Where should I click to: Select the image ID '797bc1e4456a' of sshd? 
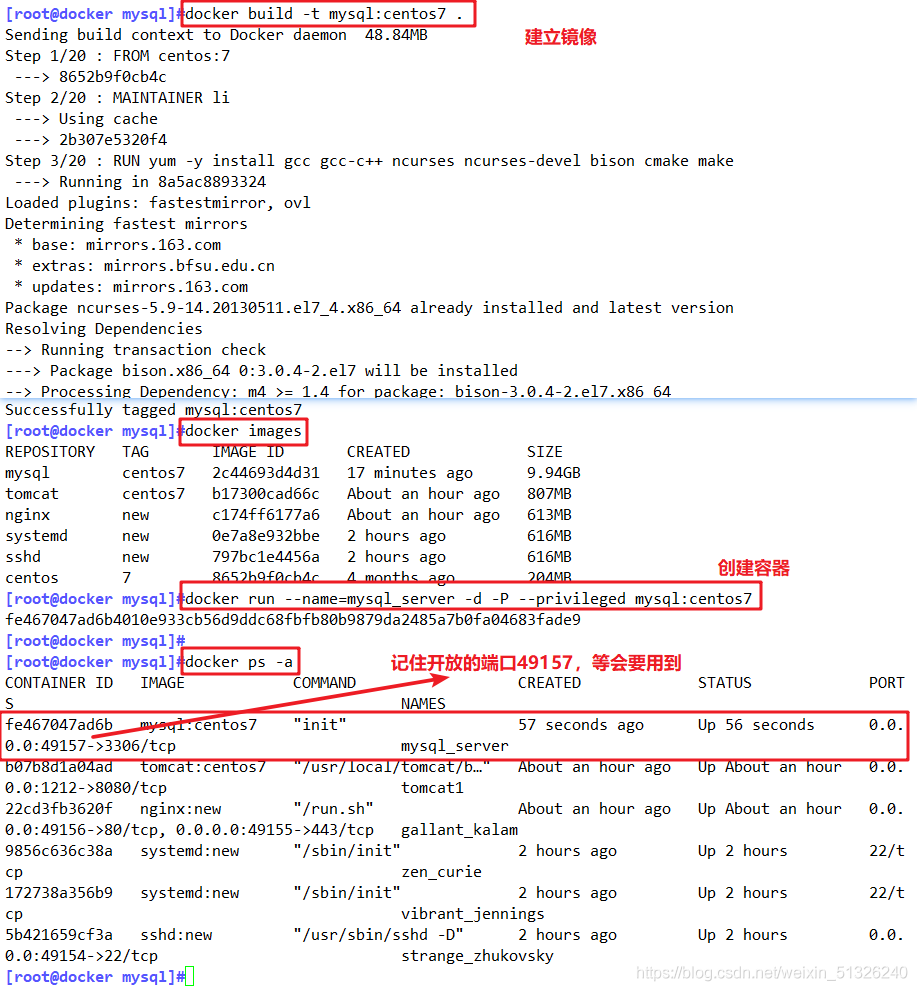pos(265,557)
